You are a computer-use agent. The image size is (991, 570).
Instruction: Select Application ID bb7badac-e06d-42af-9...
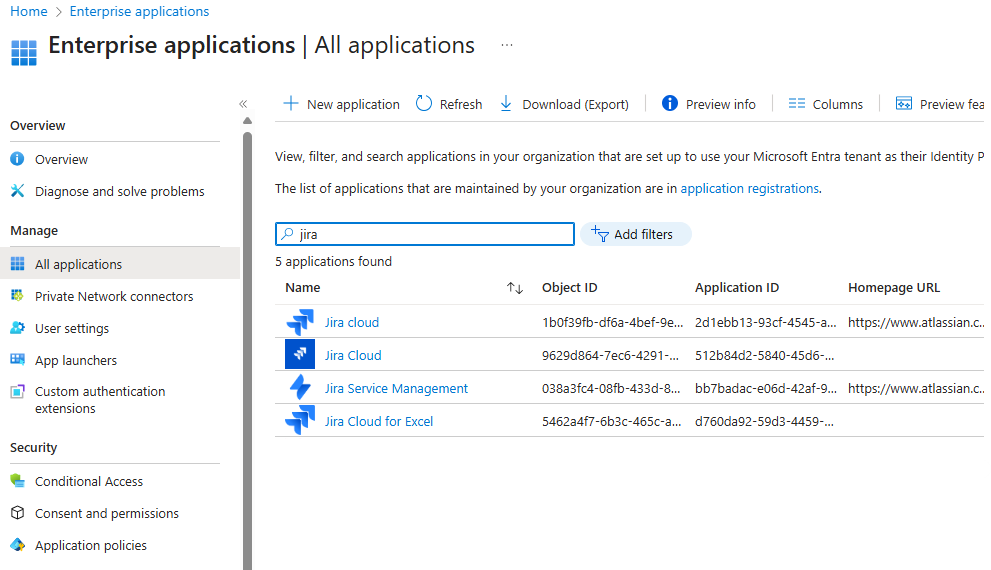click(x=765, y=389)
